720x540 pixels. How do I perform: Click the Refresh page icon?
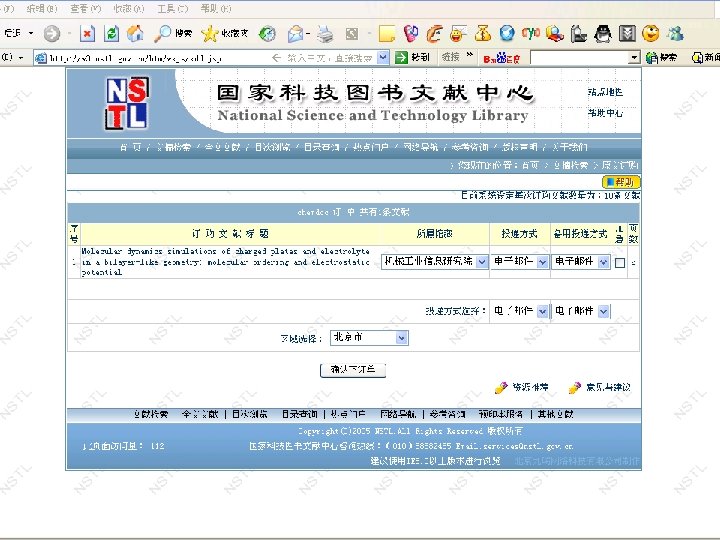tap(112, 34)
